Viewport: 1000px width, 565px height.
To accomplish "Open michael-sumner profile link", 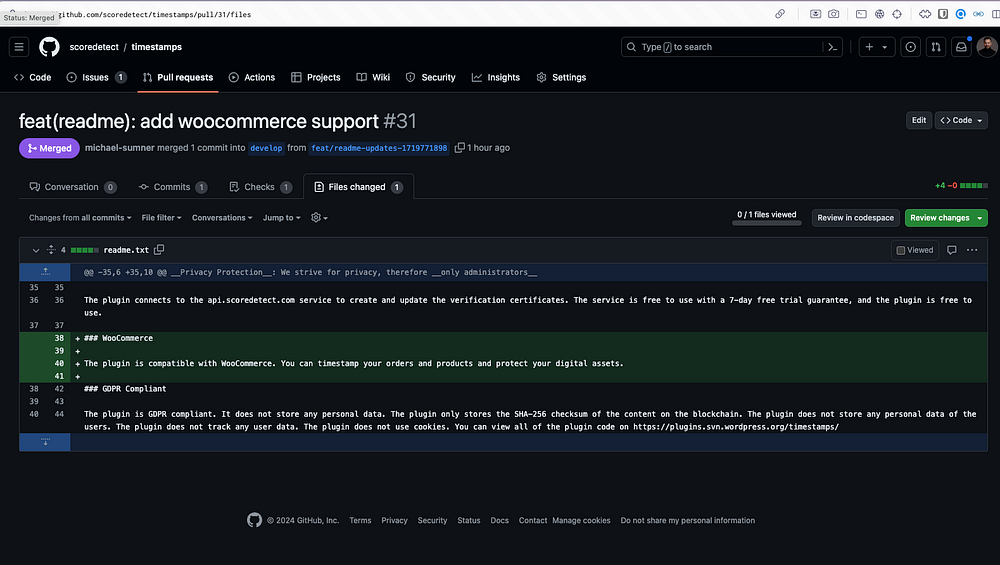I will (x=119, y=147).
